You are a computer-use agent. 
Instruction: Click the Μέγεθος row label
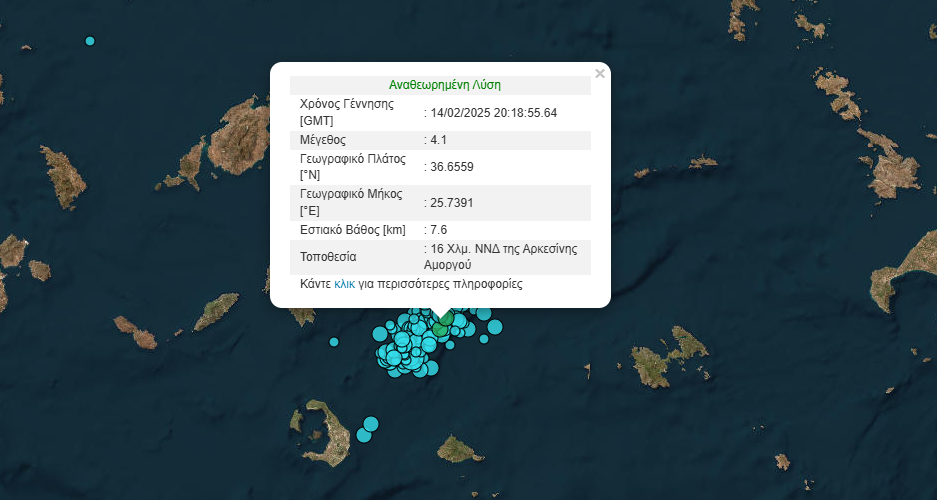(322, 139)
